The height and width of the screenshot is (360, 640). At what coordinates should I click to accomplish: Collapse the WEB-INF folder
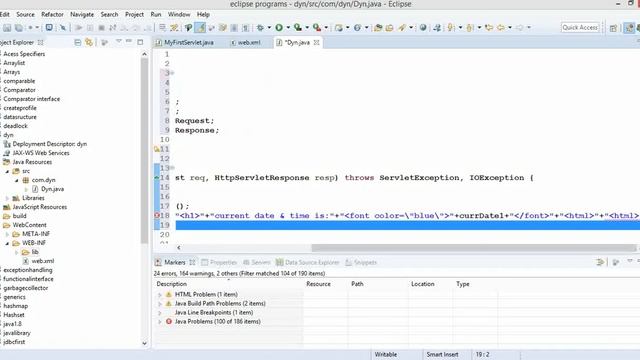pos(7,243)
